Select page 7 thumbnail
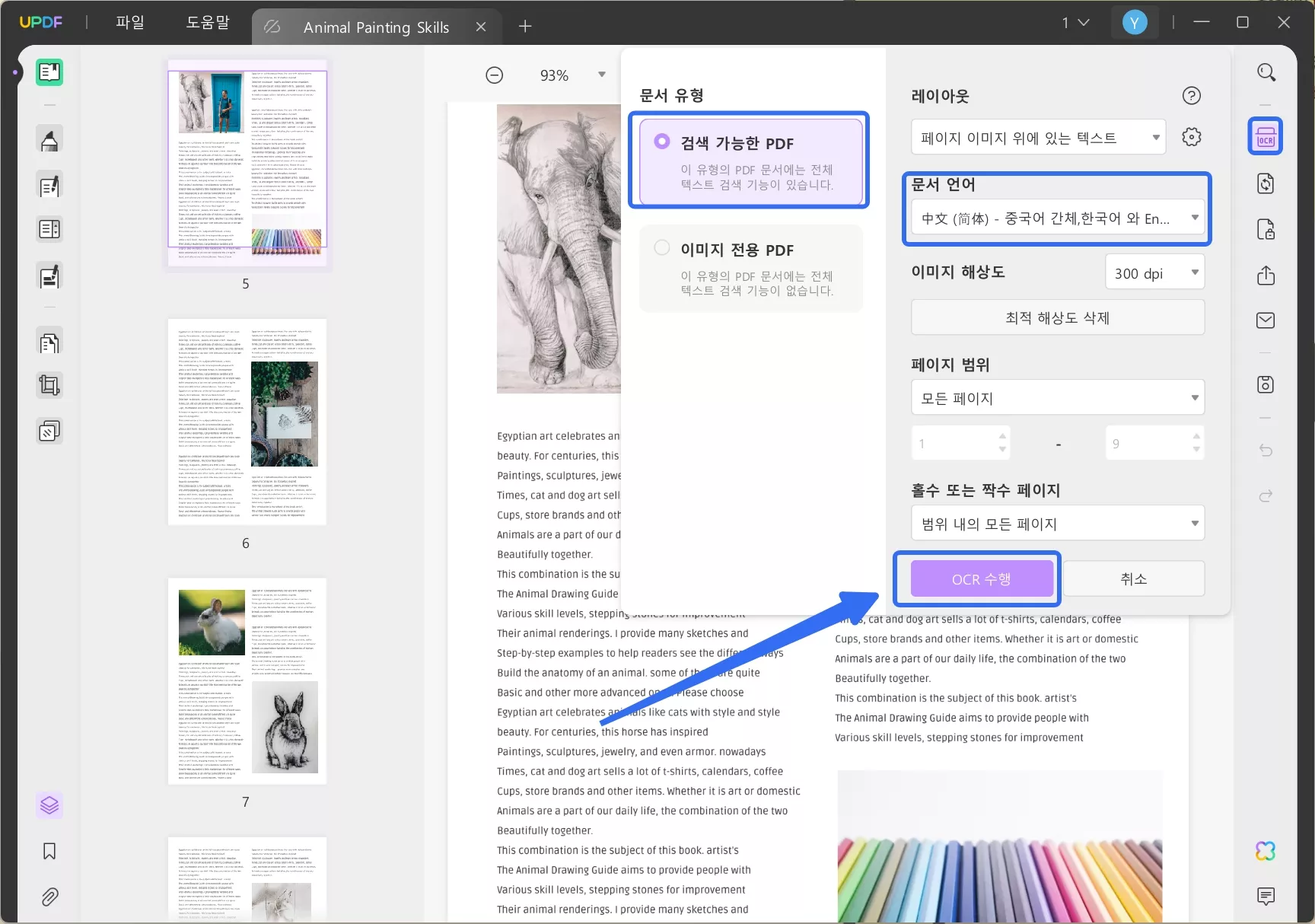Image resolution: width=1315 pixels, height=924 pixels. (x=247, y=681)
